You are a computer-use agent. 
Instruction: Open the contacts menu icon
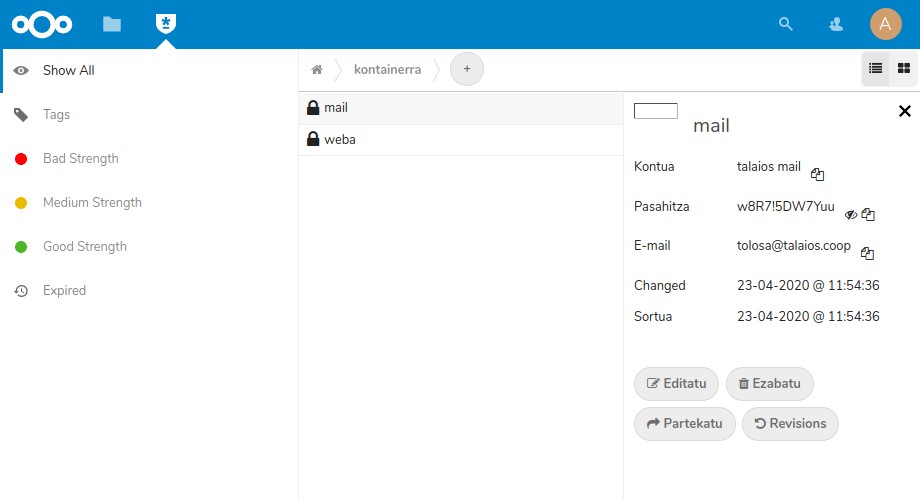point(836,24)
